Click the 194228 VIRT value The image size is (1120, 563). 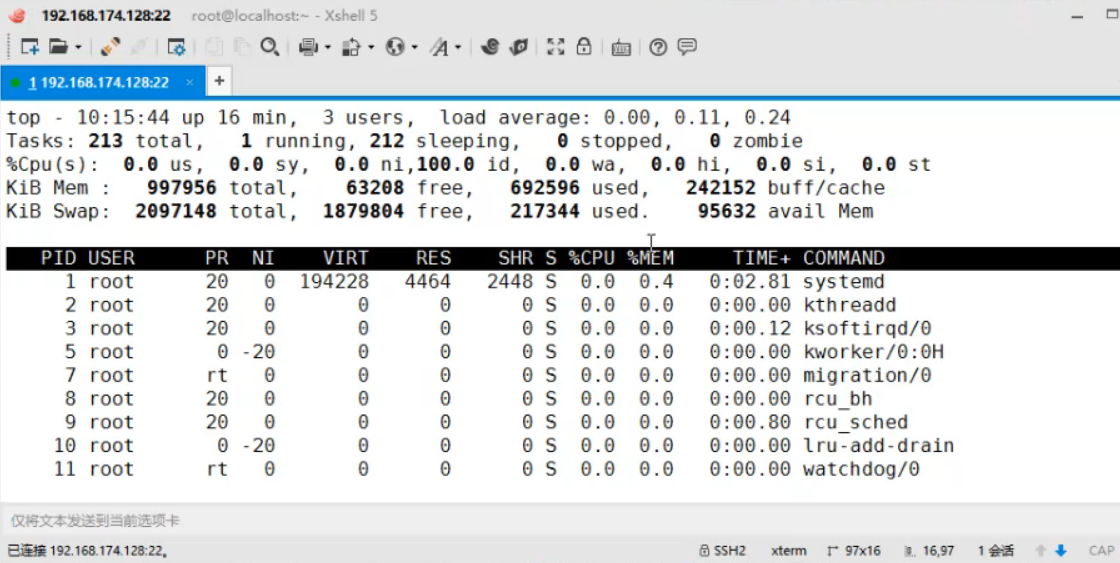click(334, 282)
